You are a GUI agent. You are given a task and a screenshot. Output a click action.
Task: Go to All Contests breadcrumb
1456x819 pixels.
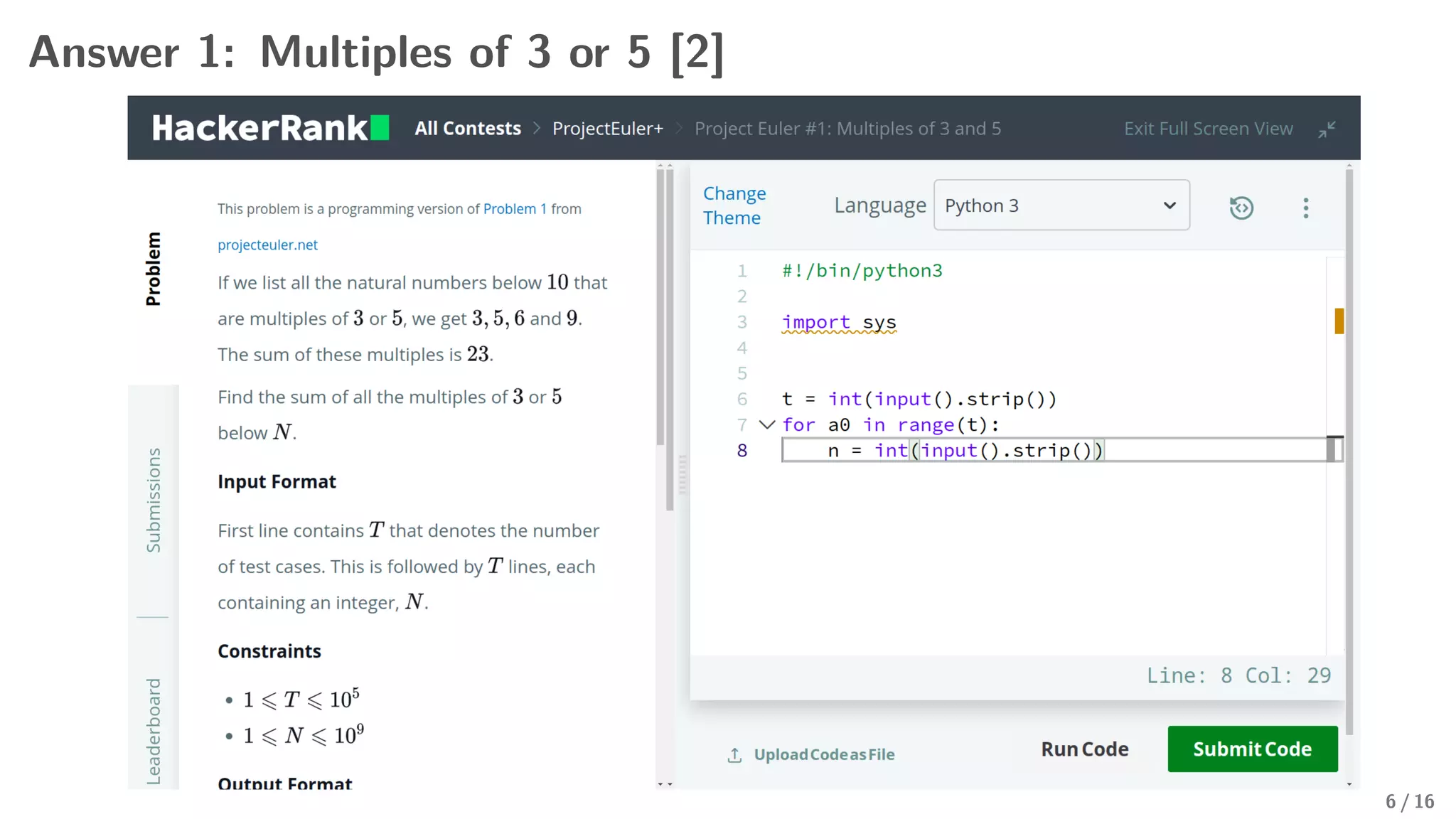click(468, 129)
